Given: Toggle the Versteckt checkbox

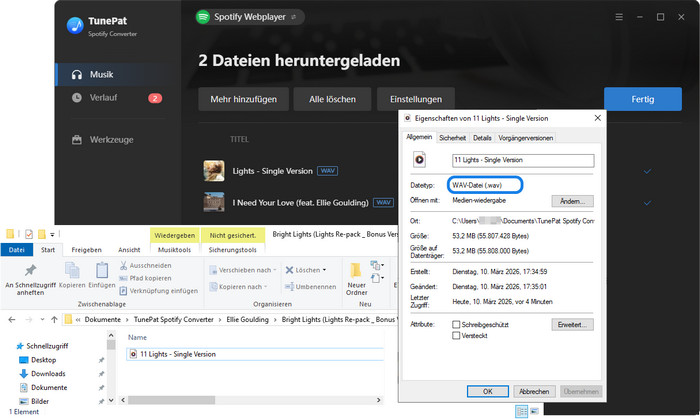Looking at the screenshot, I should pos(456,335).
